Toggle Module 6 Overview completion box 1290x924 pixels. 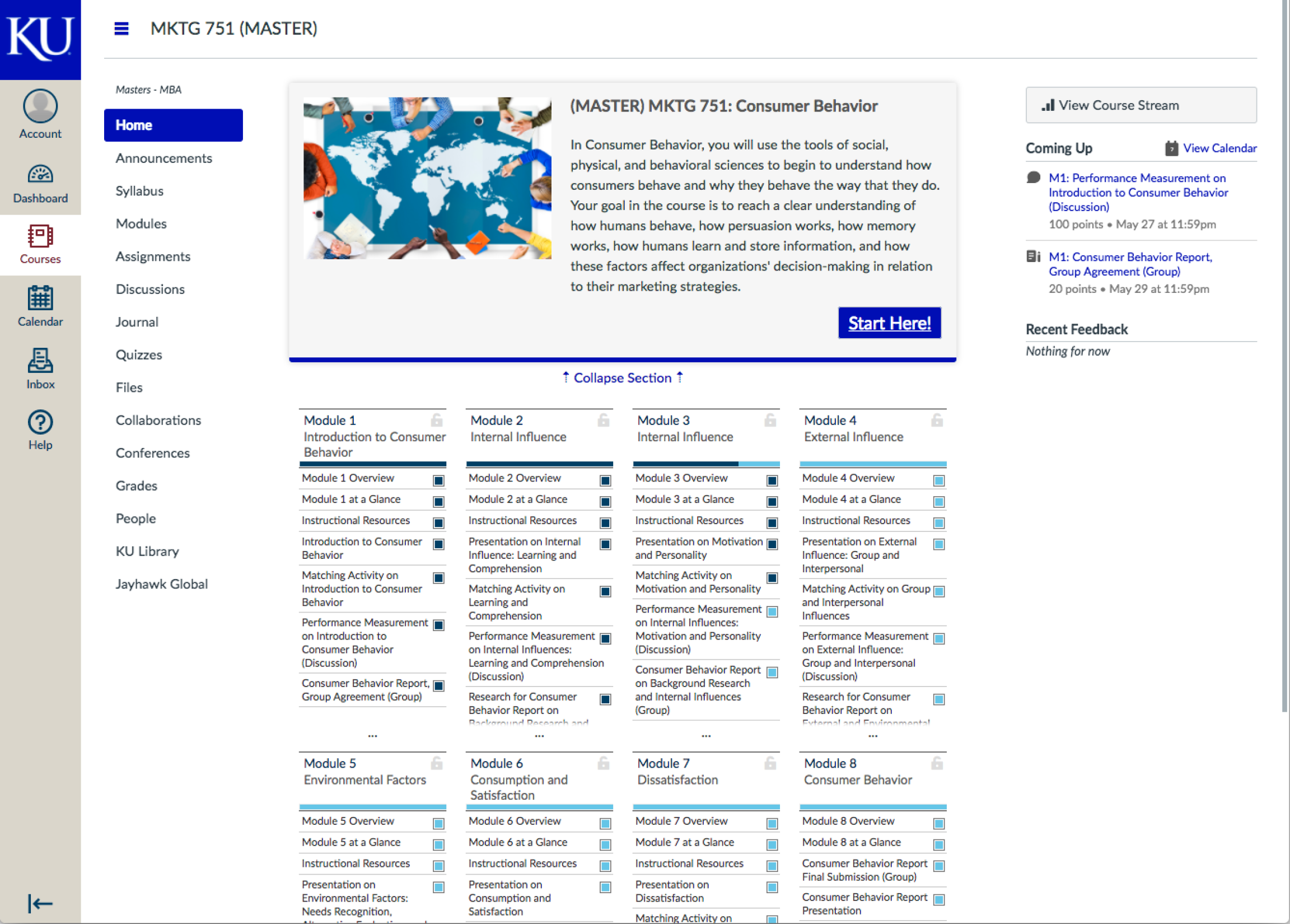(605, 823)
